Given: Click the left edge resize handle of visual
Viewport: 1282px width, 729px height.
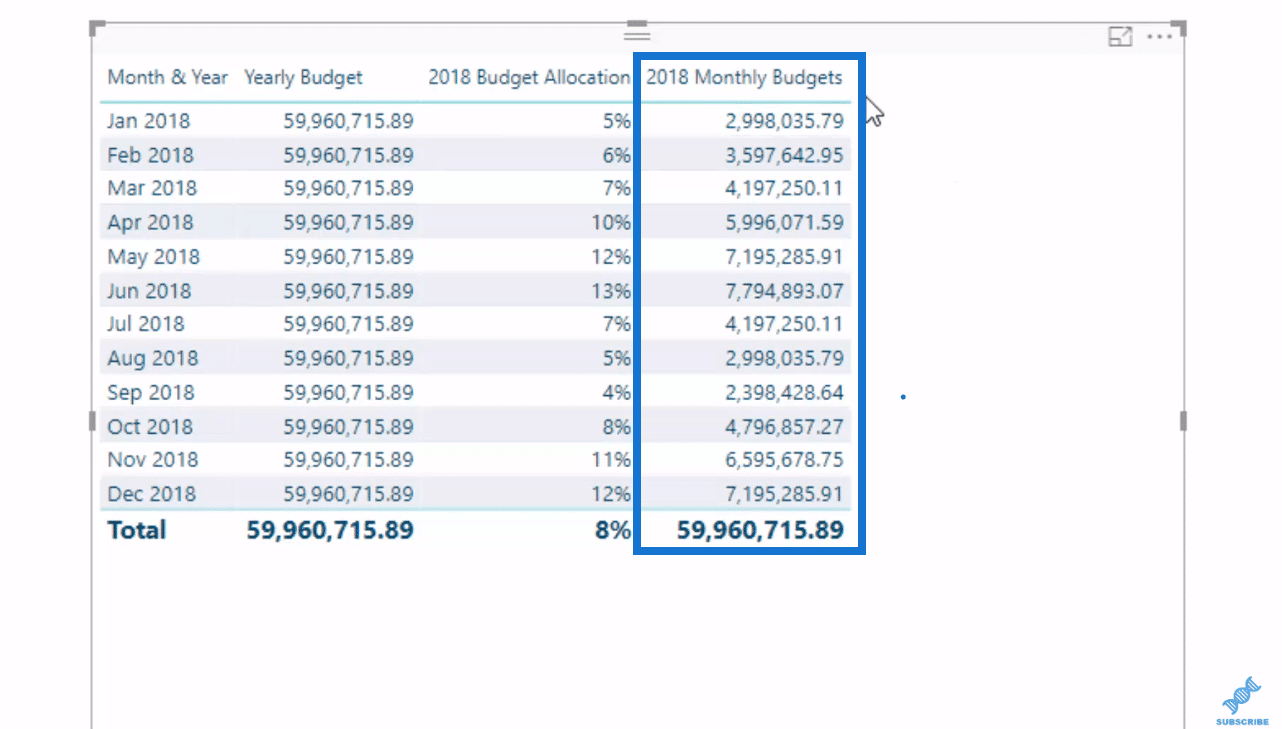Looking at the screenshot, I should pos(92,421).
